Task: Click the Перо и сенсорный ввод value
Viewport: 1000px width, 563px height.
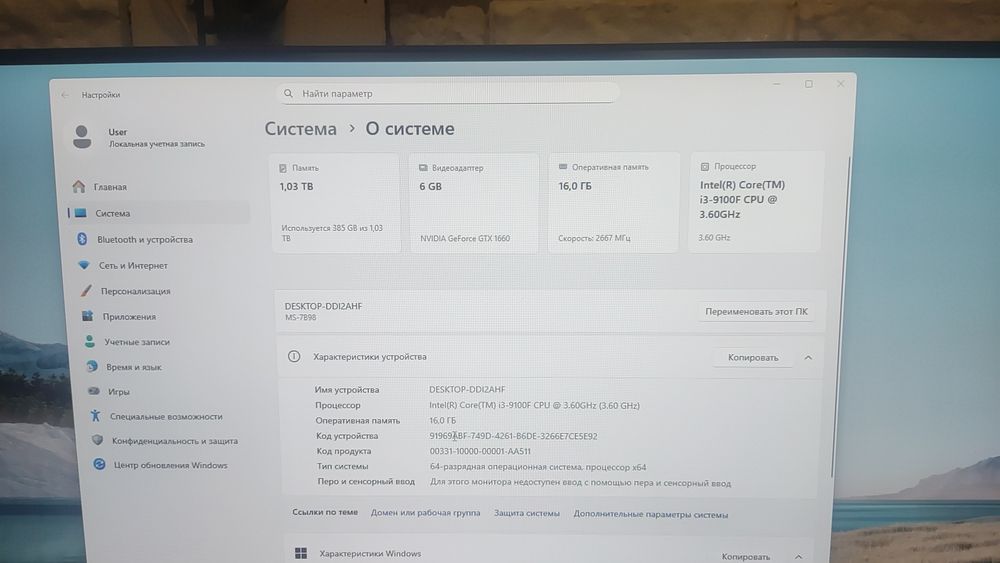Action: [580, 483]
